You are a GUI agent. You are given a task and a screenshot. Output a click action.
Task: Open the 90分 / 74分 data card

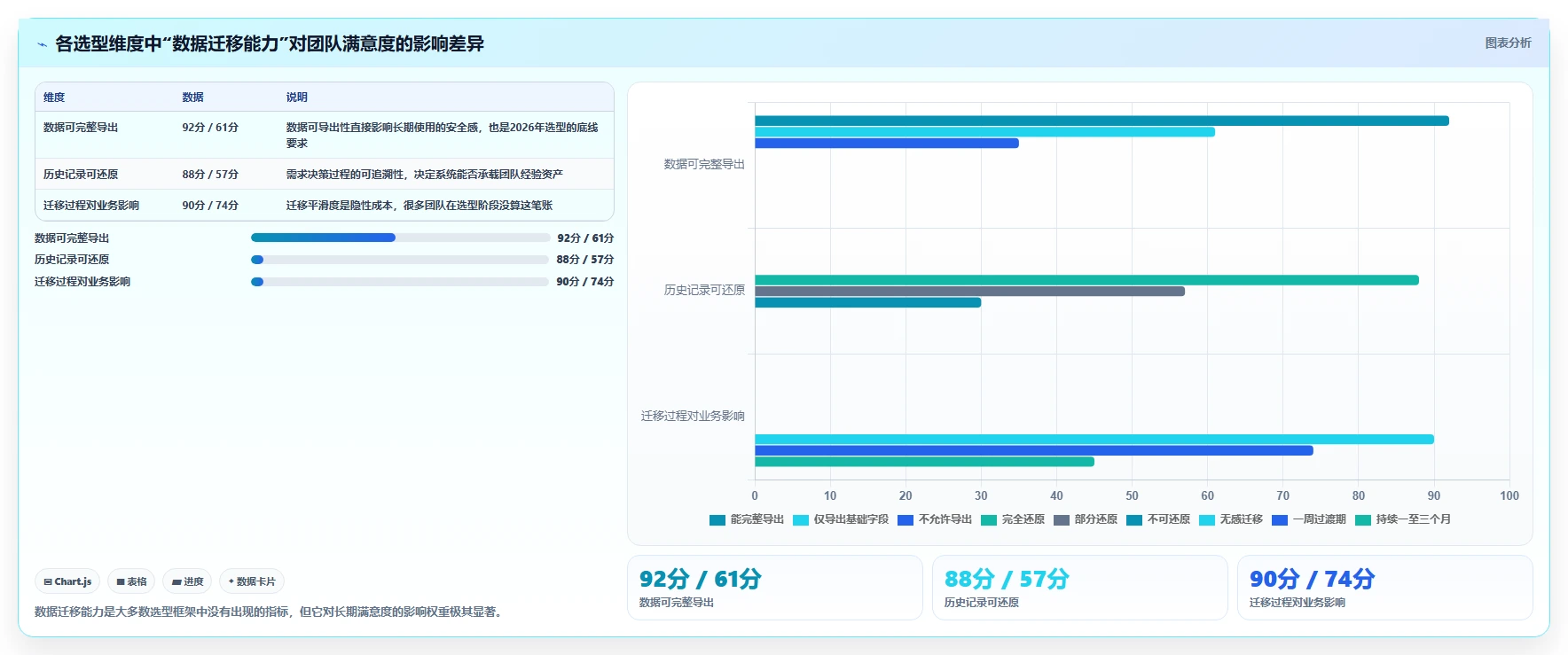tap(1385, 588)
